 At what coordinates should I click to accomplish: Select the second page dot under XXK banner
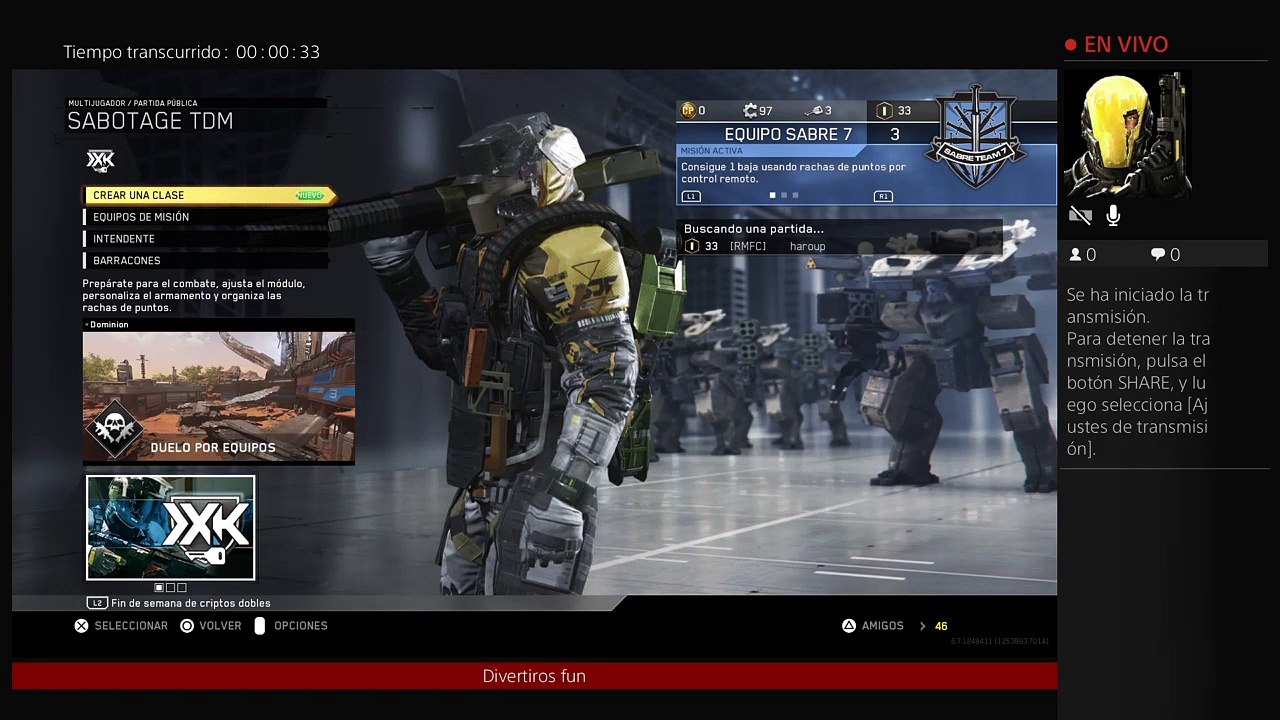tap(170, 588)
